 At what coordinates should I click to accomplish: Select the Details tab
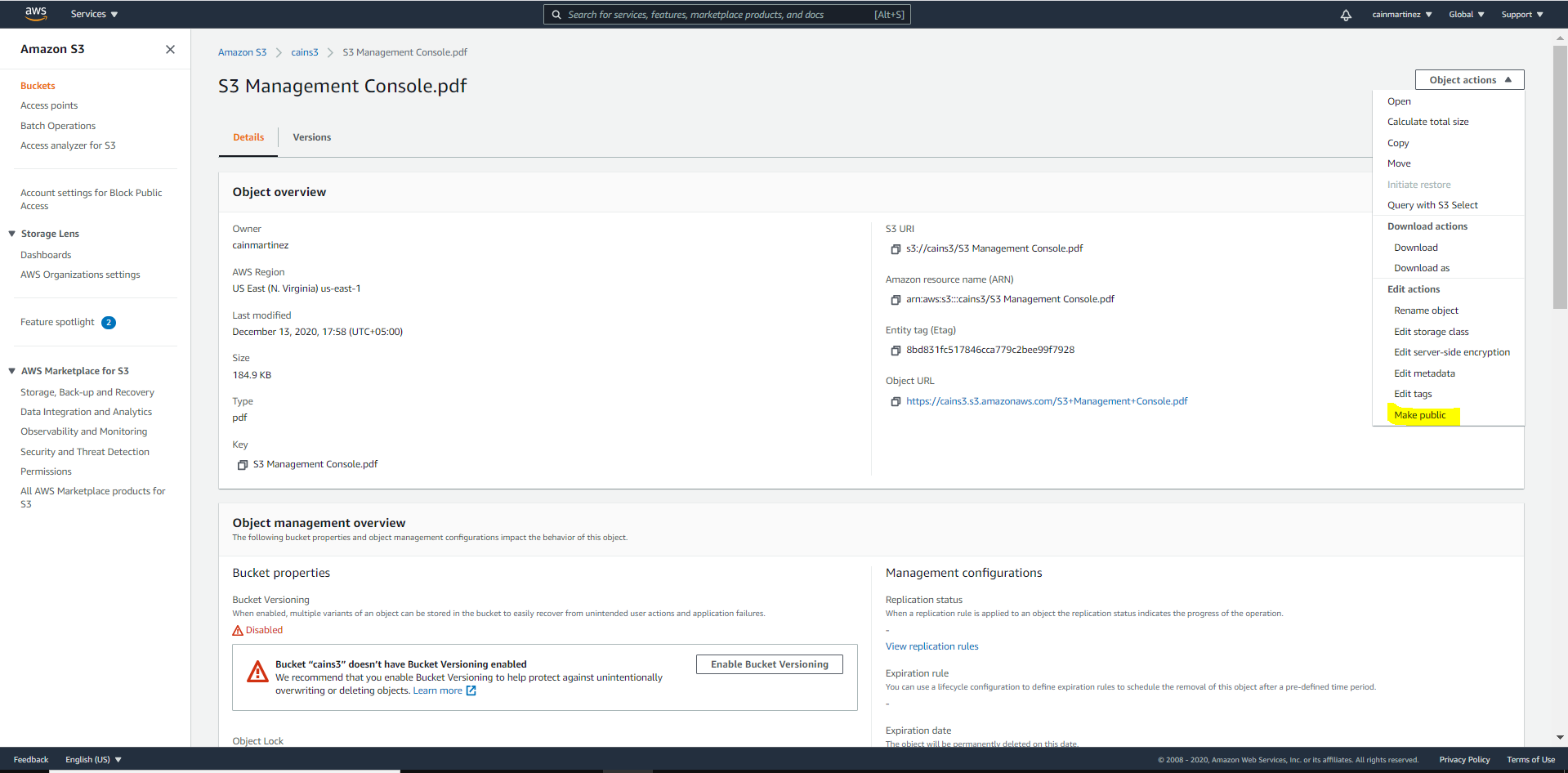point(248,137)
